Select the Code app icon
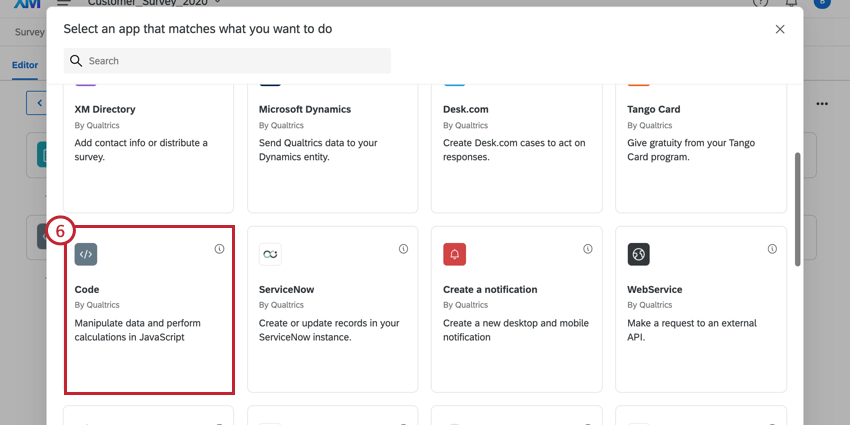The height and width of the screenshot is (425, 850). click(86, 254)
